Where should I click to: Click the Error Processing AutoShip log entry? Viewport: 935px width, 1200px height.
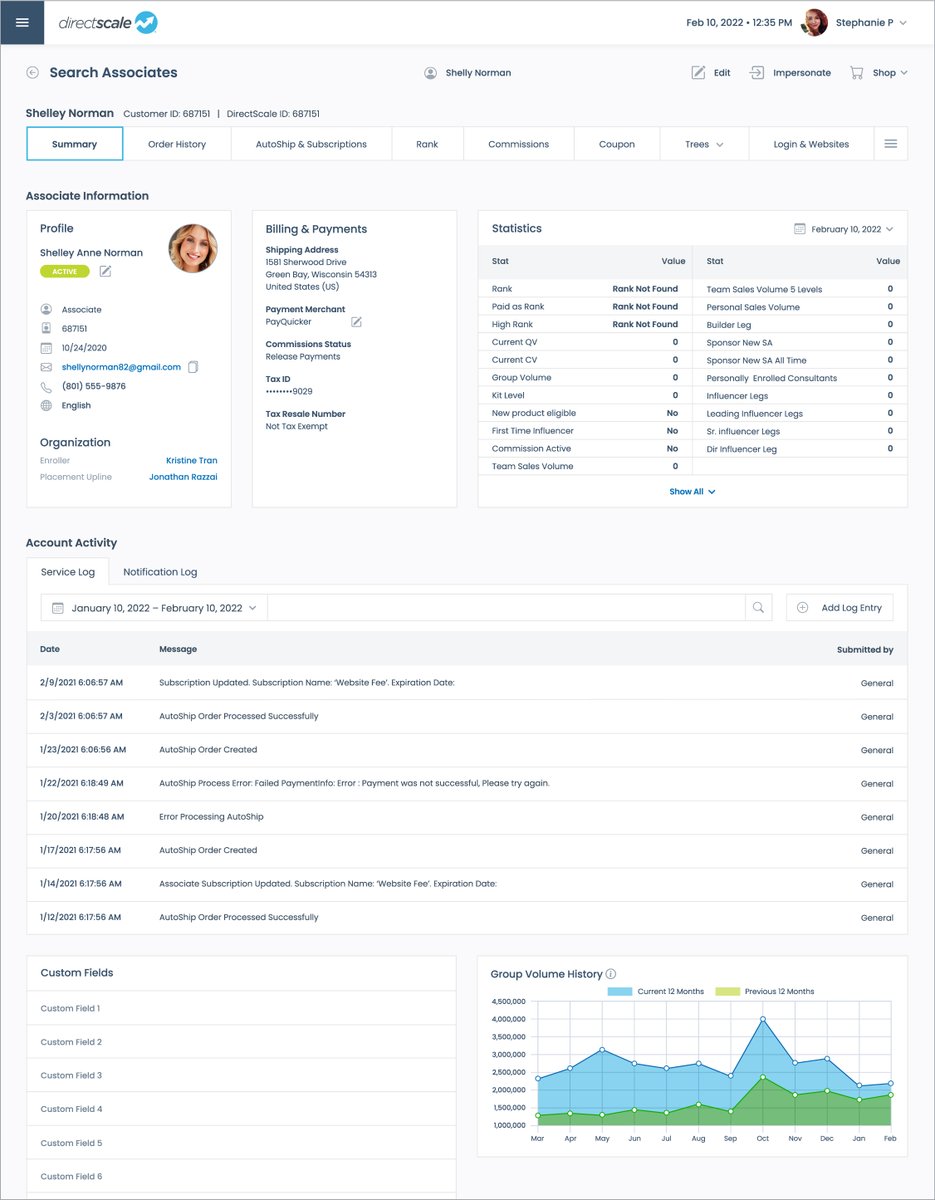(x=211, y=817)
